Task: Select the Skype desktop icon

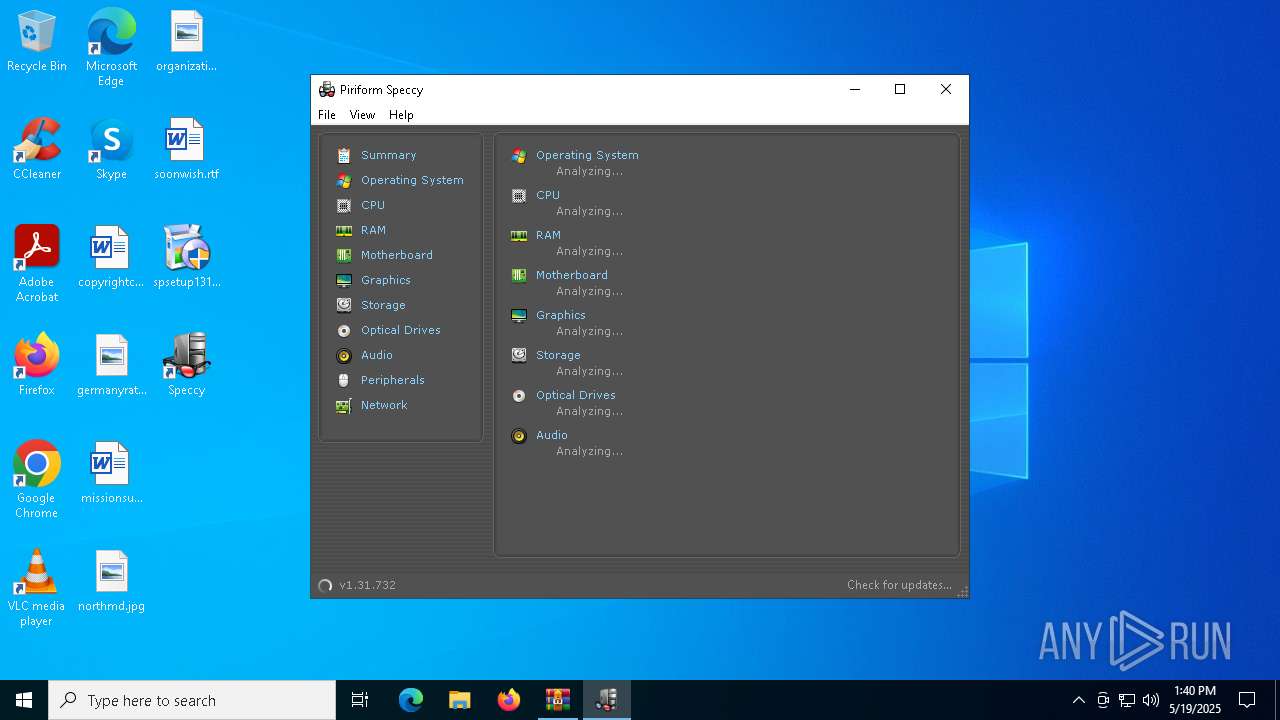Action: pos(111,149)
